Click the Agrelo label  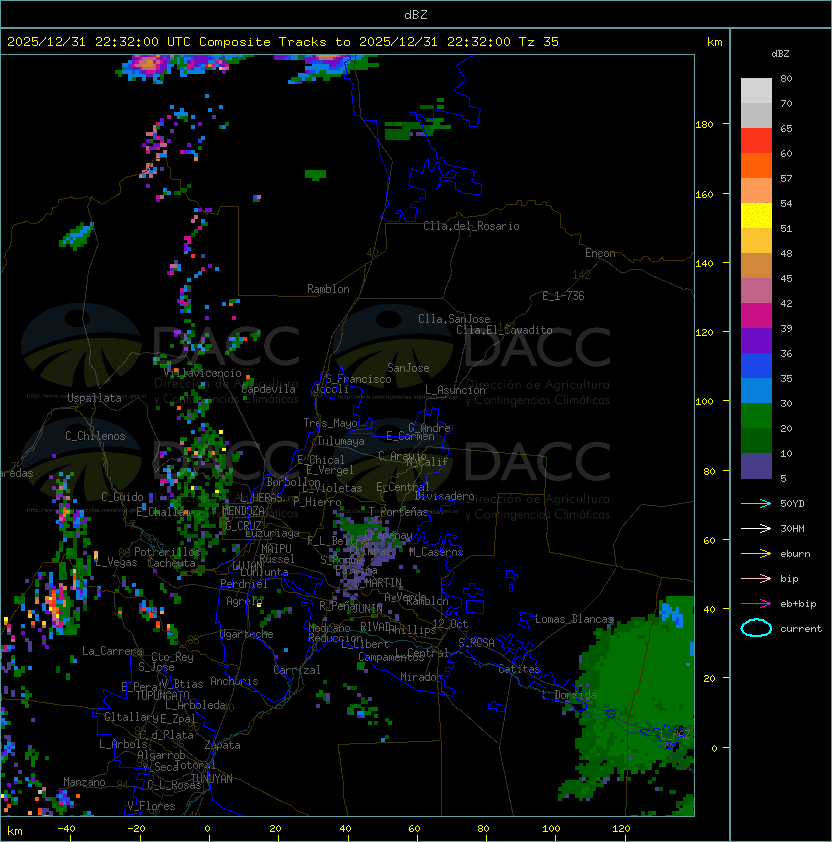[244, 601]
